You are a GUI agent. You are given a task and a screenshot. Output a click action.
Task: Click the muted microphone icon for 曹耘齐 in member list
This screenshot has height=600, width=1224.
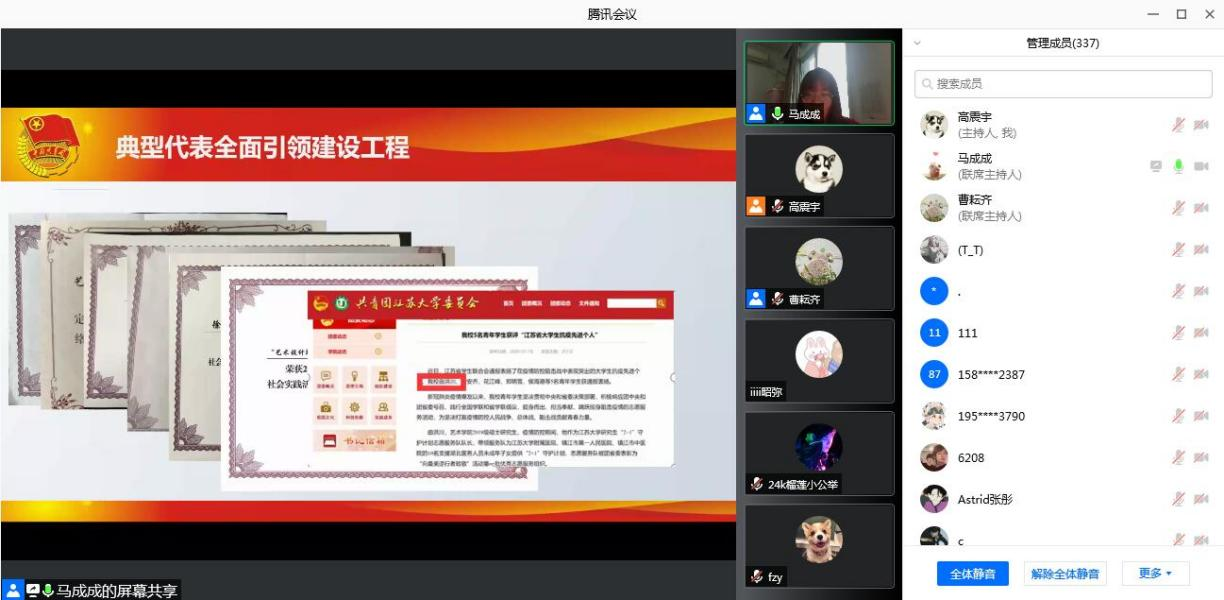point(1180,208)
